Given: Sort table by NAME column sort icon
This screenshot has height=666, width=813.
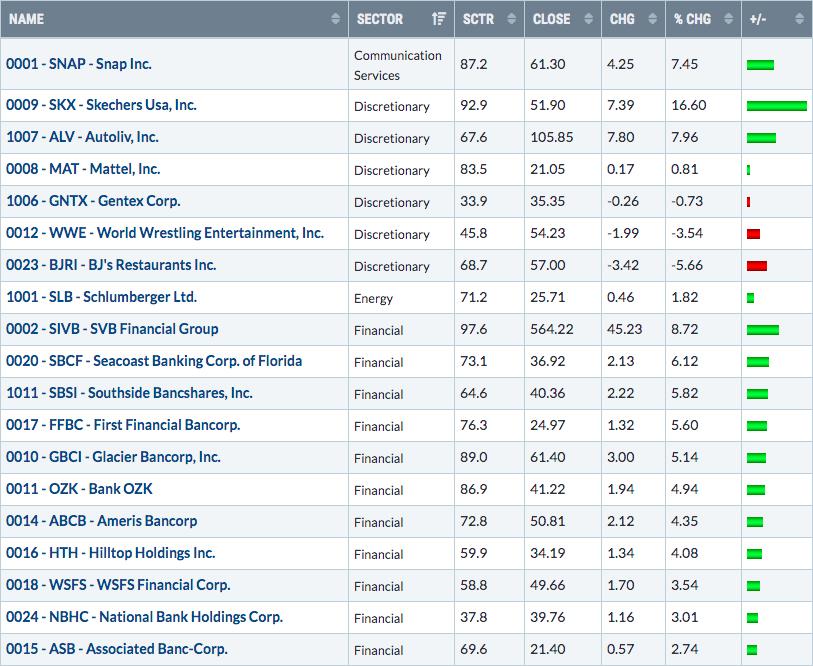Looking at the screenshot, I should pyautogui.click(x=335, y=19).
